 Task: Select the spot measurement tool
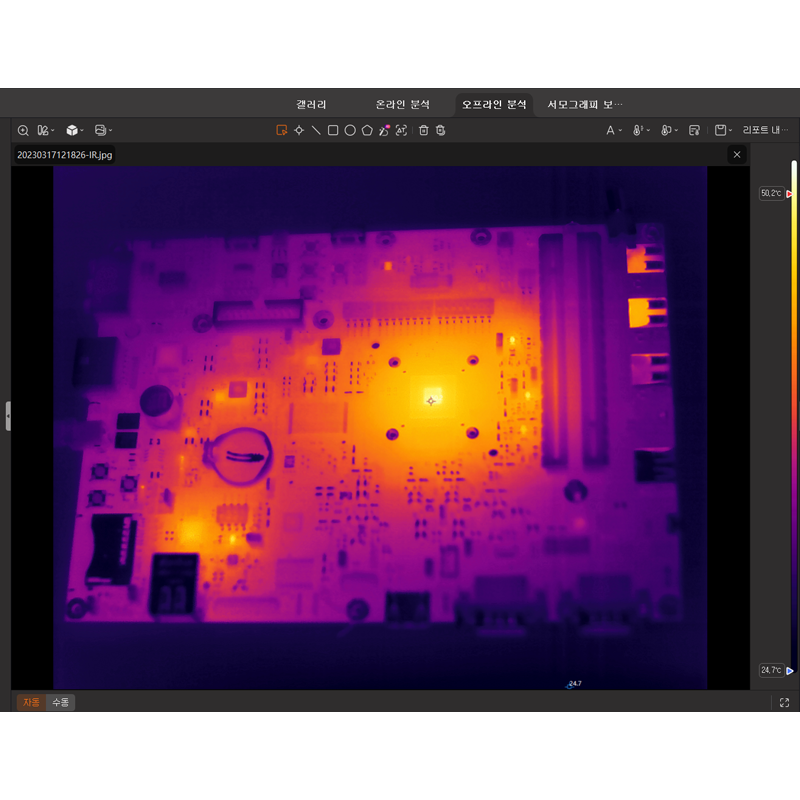click(299, 130)
